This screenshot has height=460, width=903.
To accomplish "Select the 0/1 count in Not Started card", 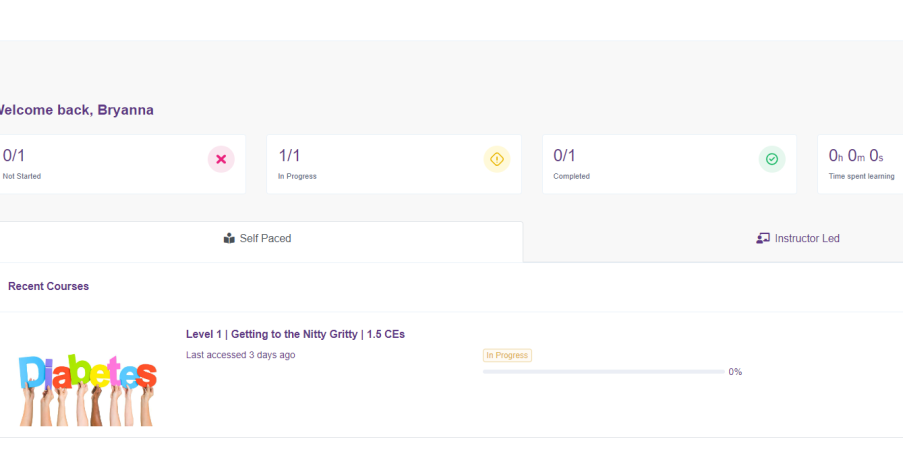I will 15,155.
